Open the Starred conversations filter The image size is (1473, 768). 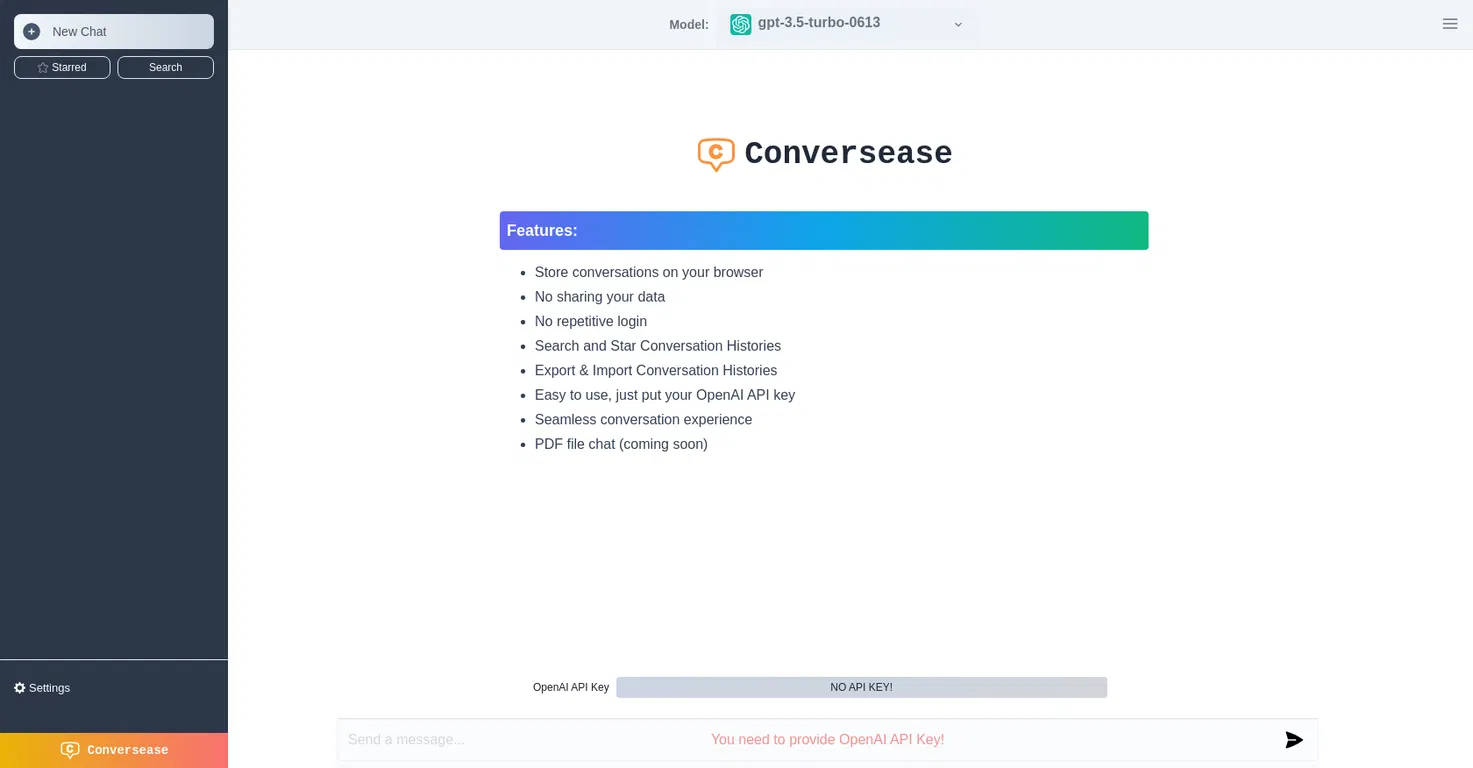(x=62, y=67)
